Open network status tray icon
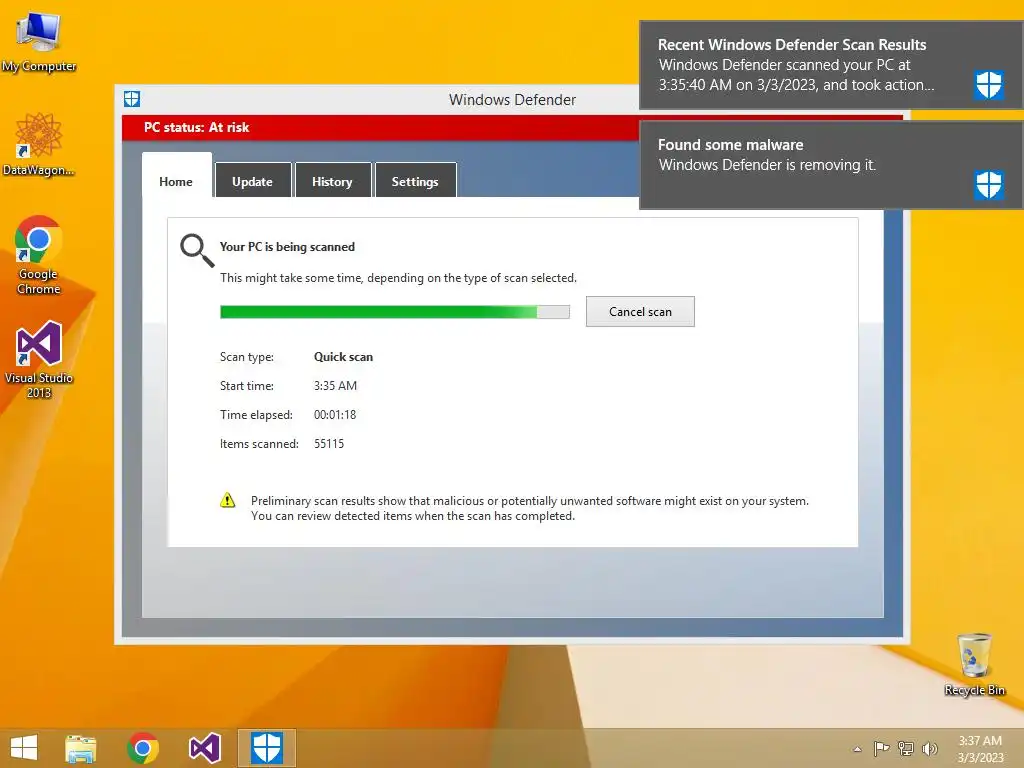The width and height of the screenshot is (1024, 768). coord(906,748)
